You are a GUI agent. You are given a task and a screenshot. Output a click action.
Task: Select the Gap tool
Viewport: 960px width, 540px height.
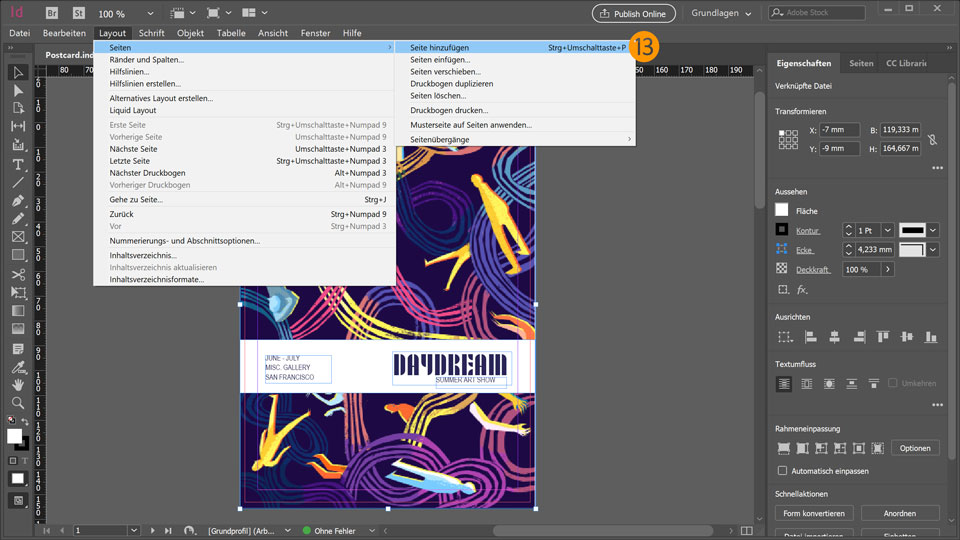point(18,126)
